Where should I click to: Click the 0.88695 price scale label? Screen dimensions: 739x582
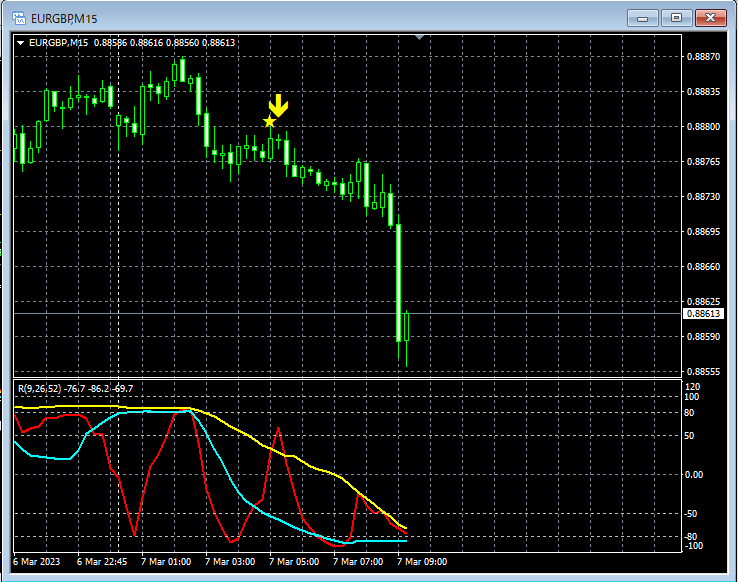click(x=704, y=232)
